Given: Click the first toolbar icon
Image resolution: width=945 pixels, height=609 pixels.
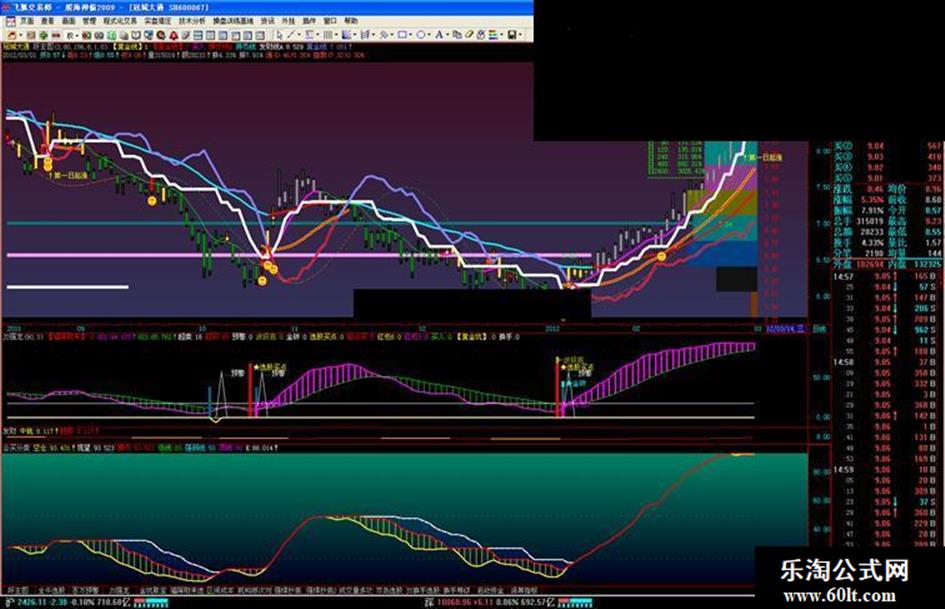Looking at the screenshot, I should click(13, 36).
